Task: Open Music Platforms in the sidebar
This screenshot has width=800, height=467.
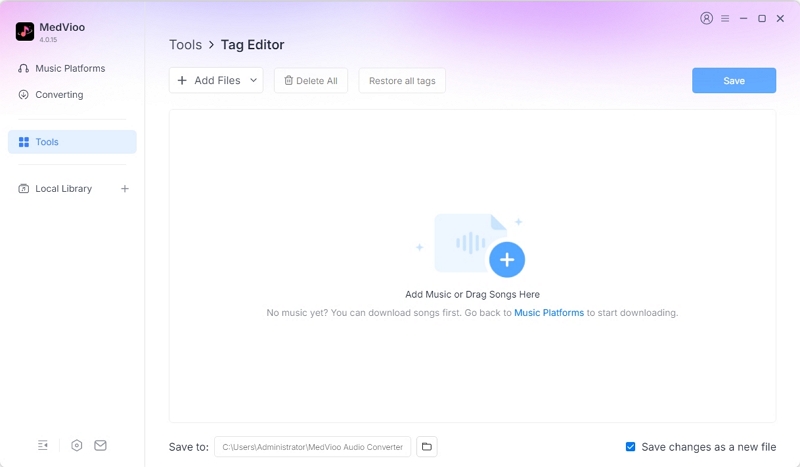Action: pyautogui.click(x=62, y=68)
